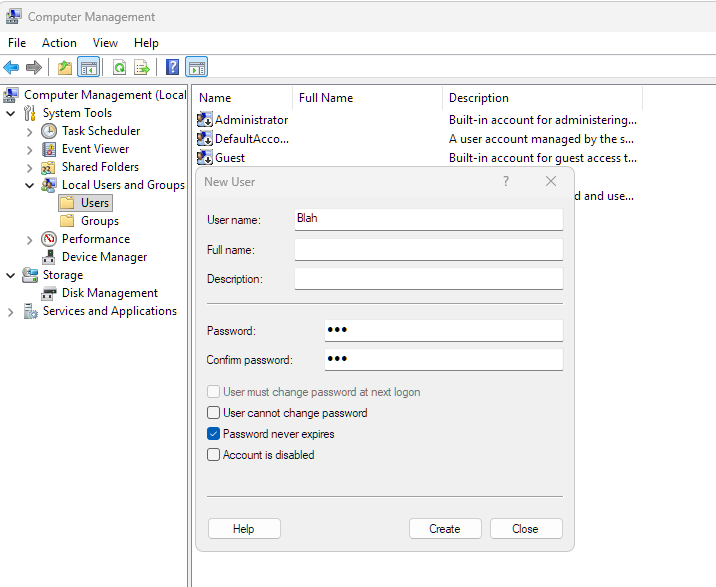Click the Refresh toolbar icon
This screenshot has width=716, height=587.
coord(120,68)
